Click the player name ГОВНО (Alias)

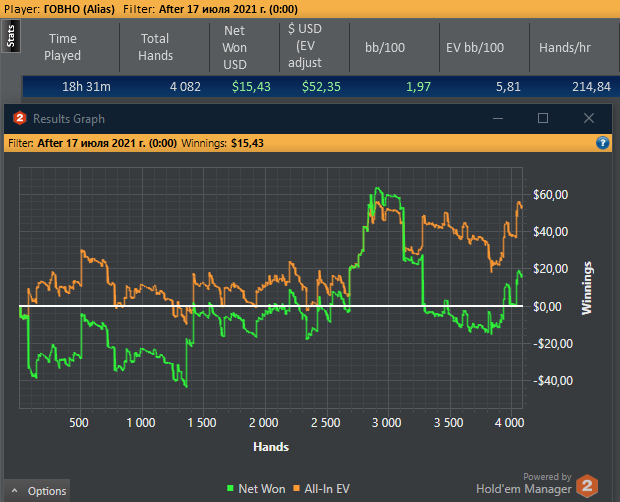click(x=79, y=9)
